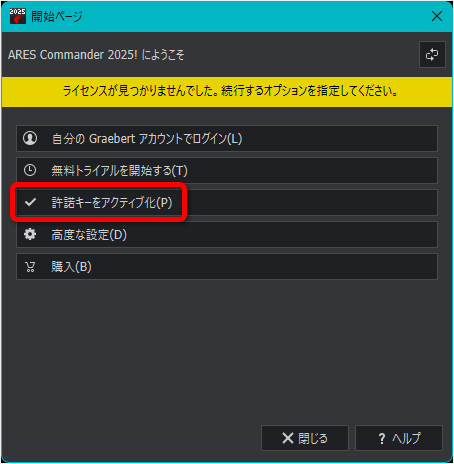Start the trial via 無料トライアルを開始する(T)
The width and height of the screenshot is (454, 464).
[x=227, y=170]
